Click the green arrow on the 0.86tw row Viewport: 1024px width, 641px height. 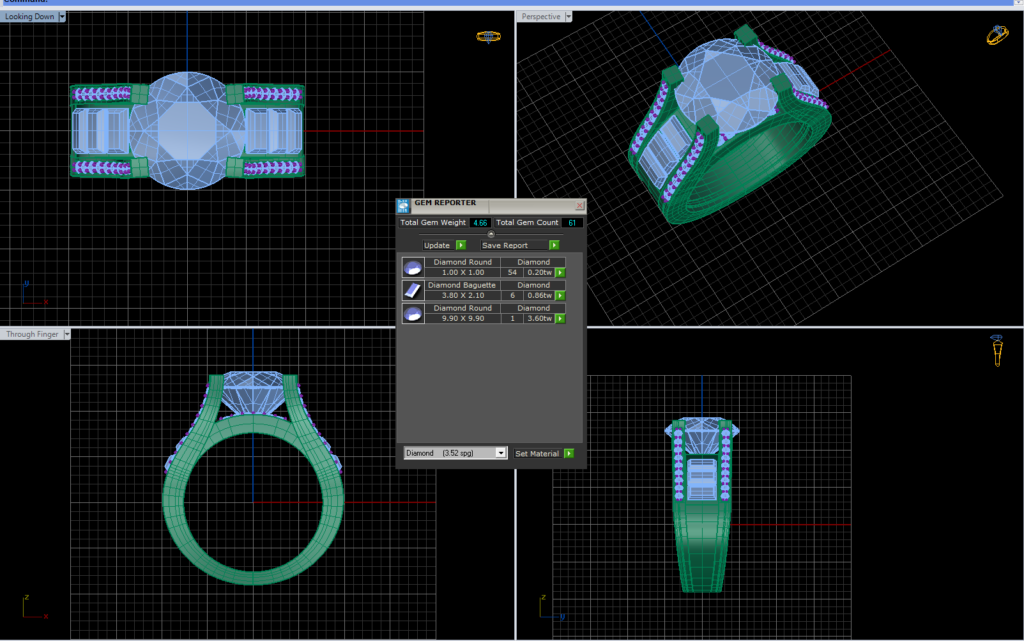(x=560, y=296)
